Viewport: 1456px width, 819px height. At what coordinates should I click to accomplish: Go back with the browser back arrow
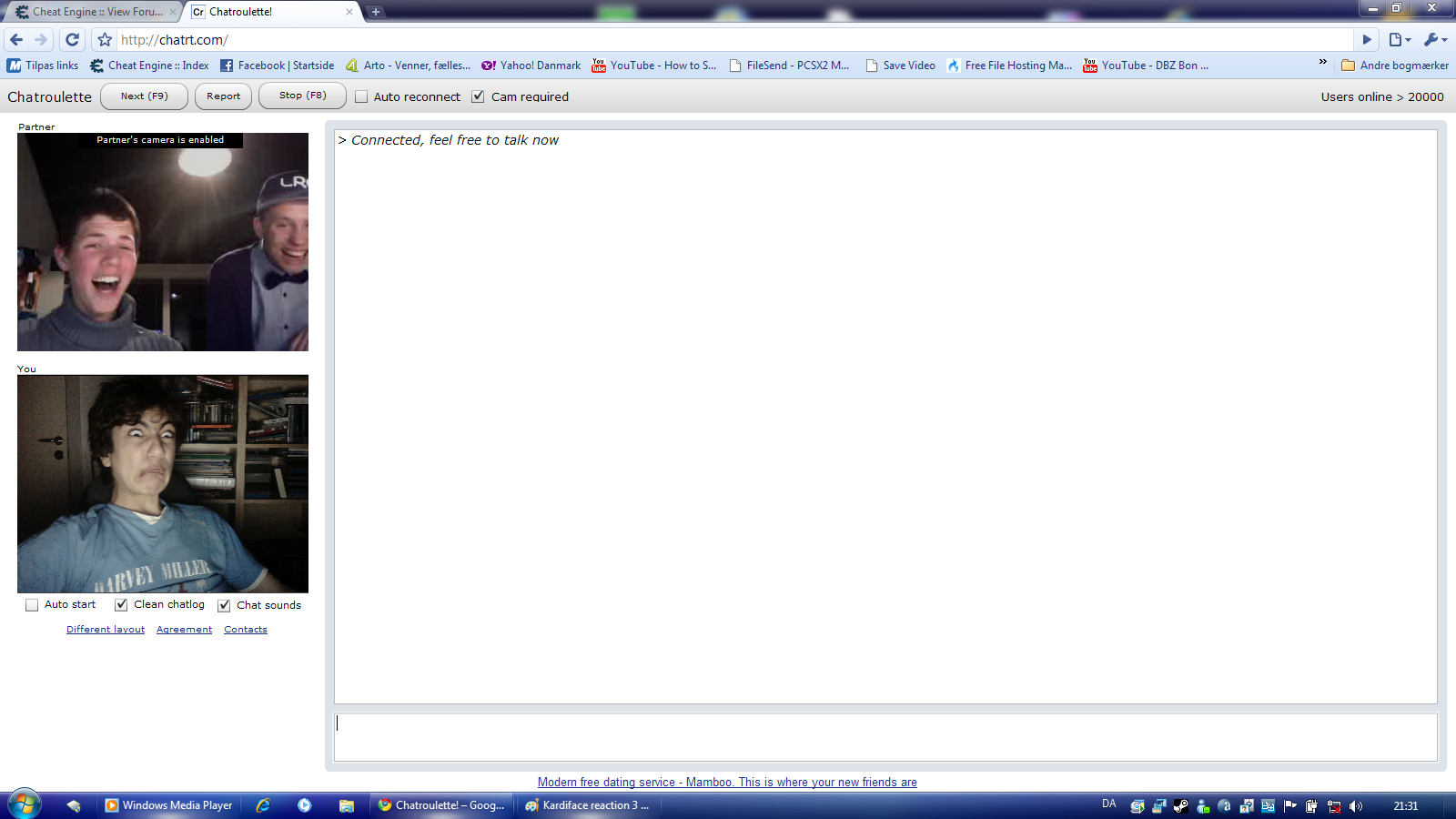coord(16,39)
